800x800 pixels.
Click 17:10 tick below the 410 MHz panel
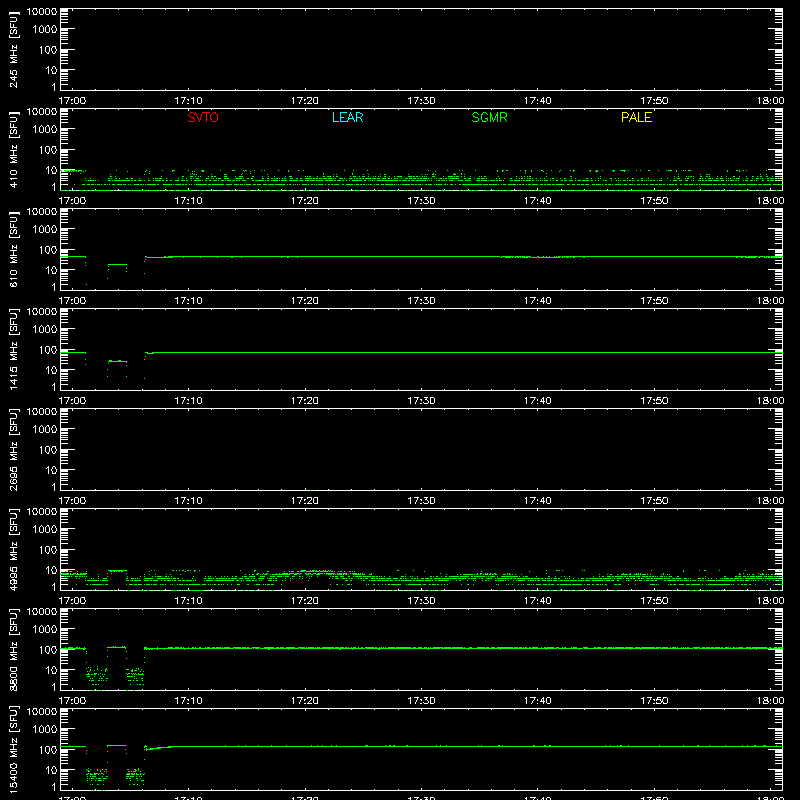tap(189, 201)
